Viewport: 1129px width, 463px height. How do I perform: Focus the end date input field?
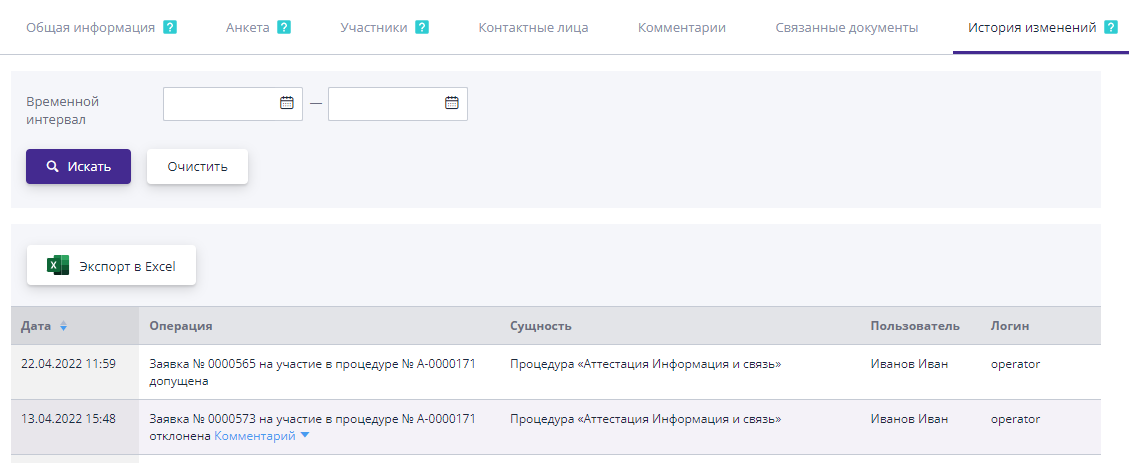tap(385, 103)
